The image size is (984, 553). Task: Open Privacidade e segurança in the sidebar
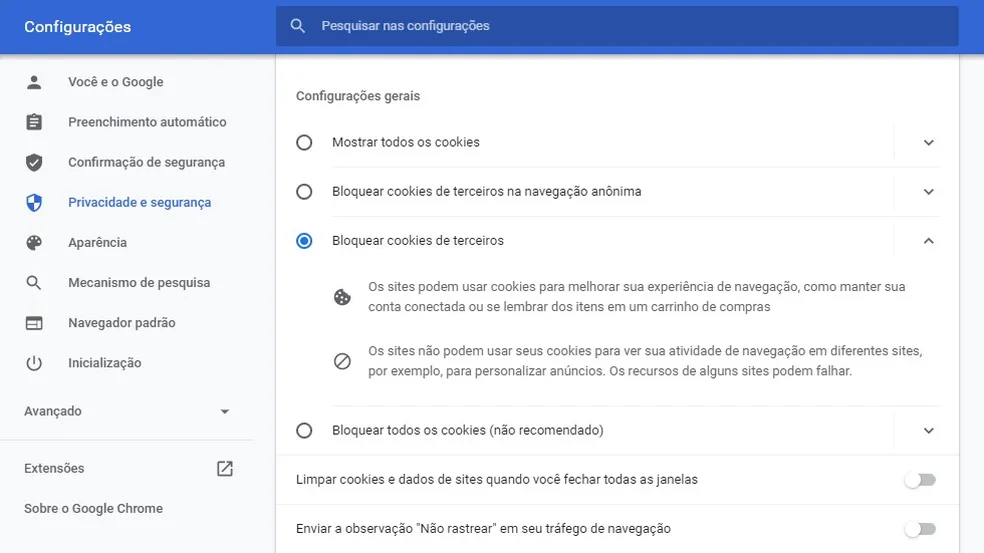click(x=139, y=202)
